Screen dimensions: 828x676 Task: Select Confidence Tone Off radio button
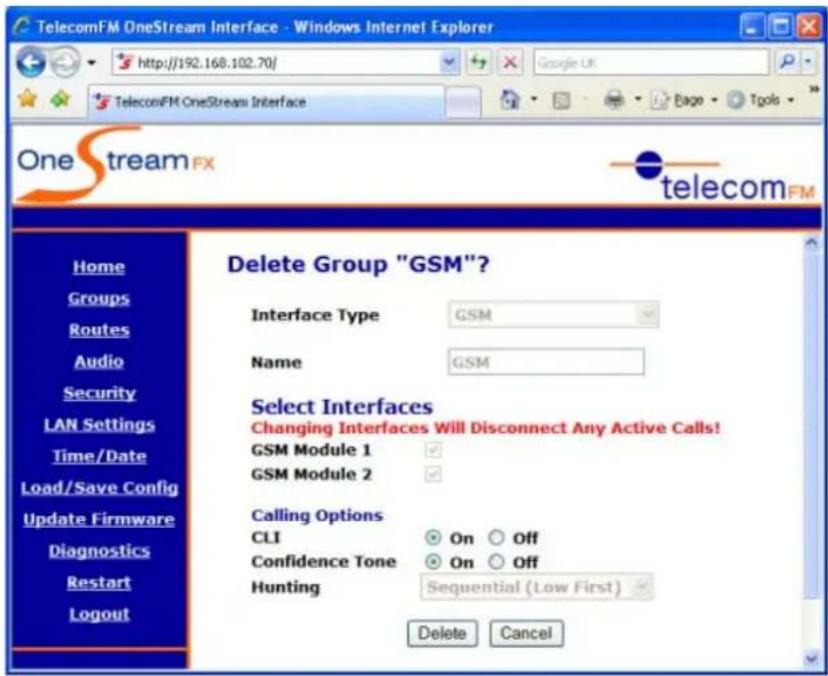point(496,561)
